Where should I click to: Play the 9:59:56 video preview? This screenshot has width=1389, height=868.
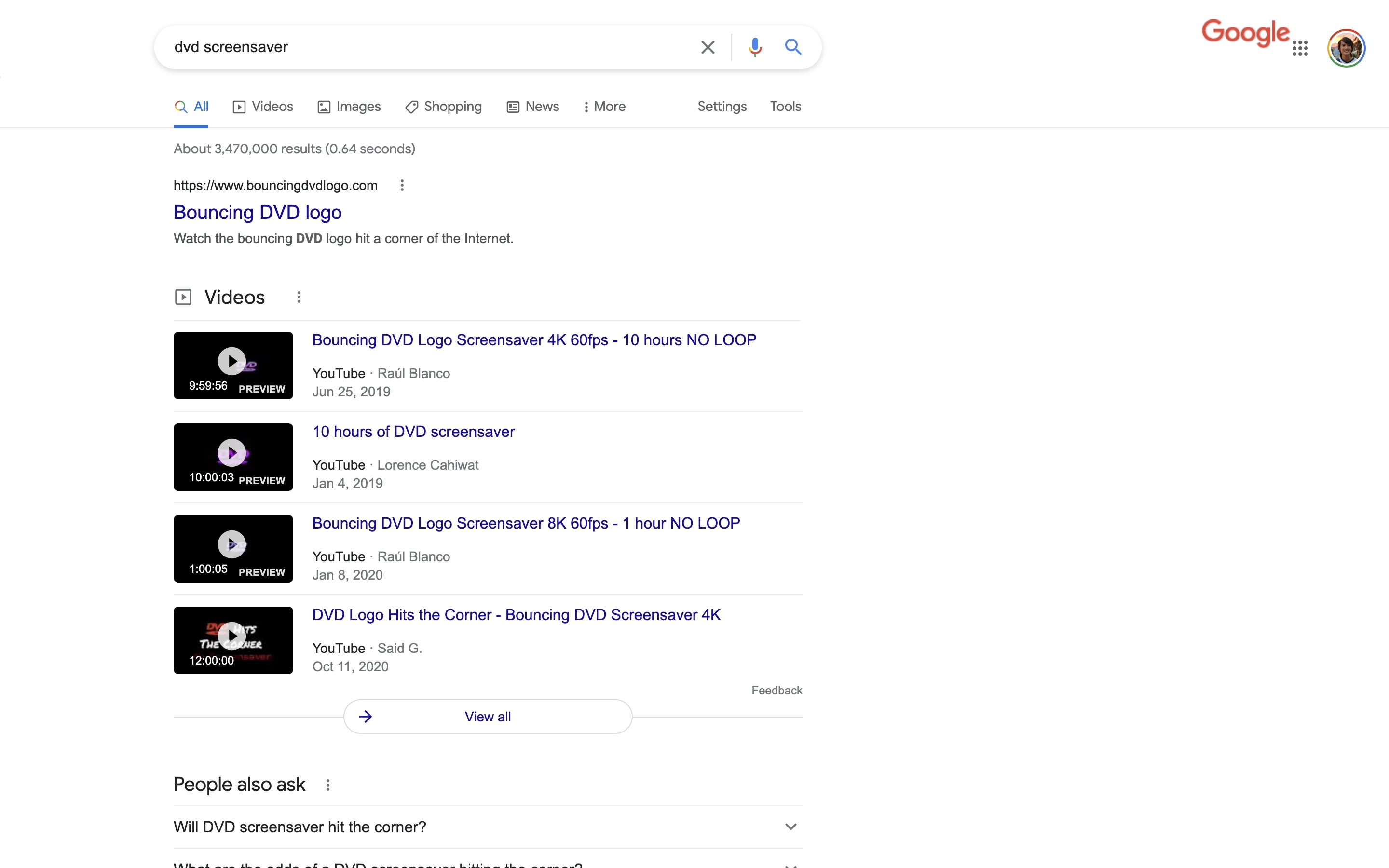point(233,366)
